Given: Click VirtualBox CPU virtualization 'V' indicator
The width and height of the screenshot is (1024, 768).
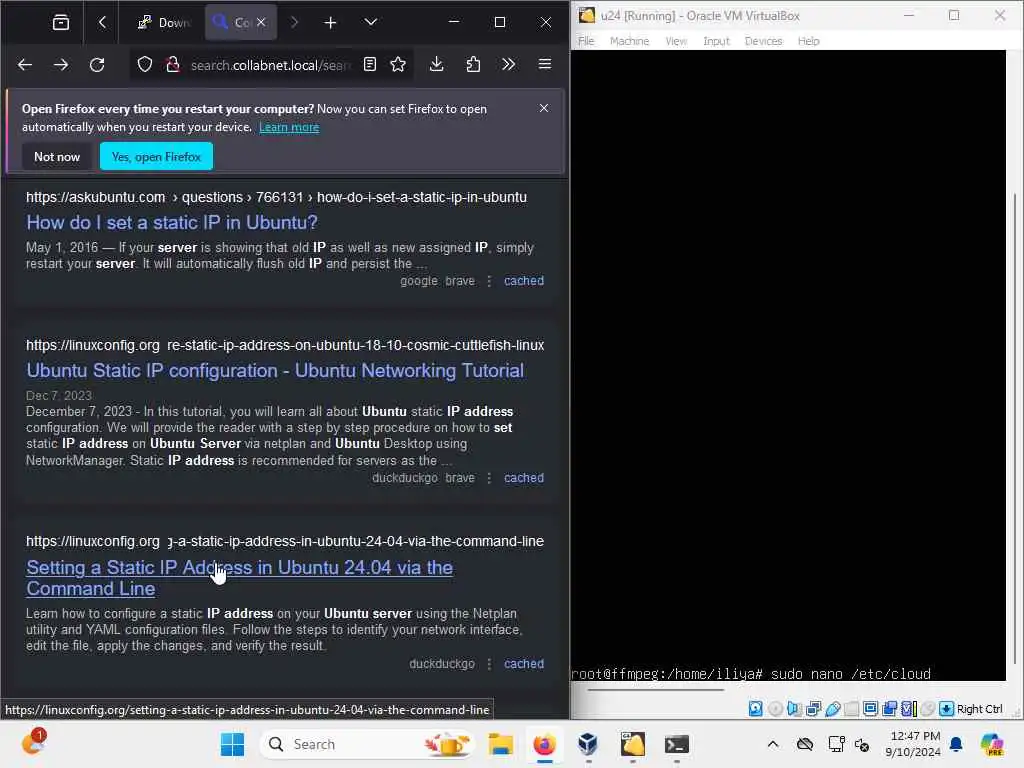Looking at the screenshot, I should (908, 709).
